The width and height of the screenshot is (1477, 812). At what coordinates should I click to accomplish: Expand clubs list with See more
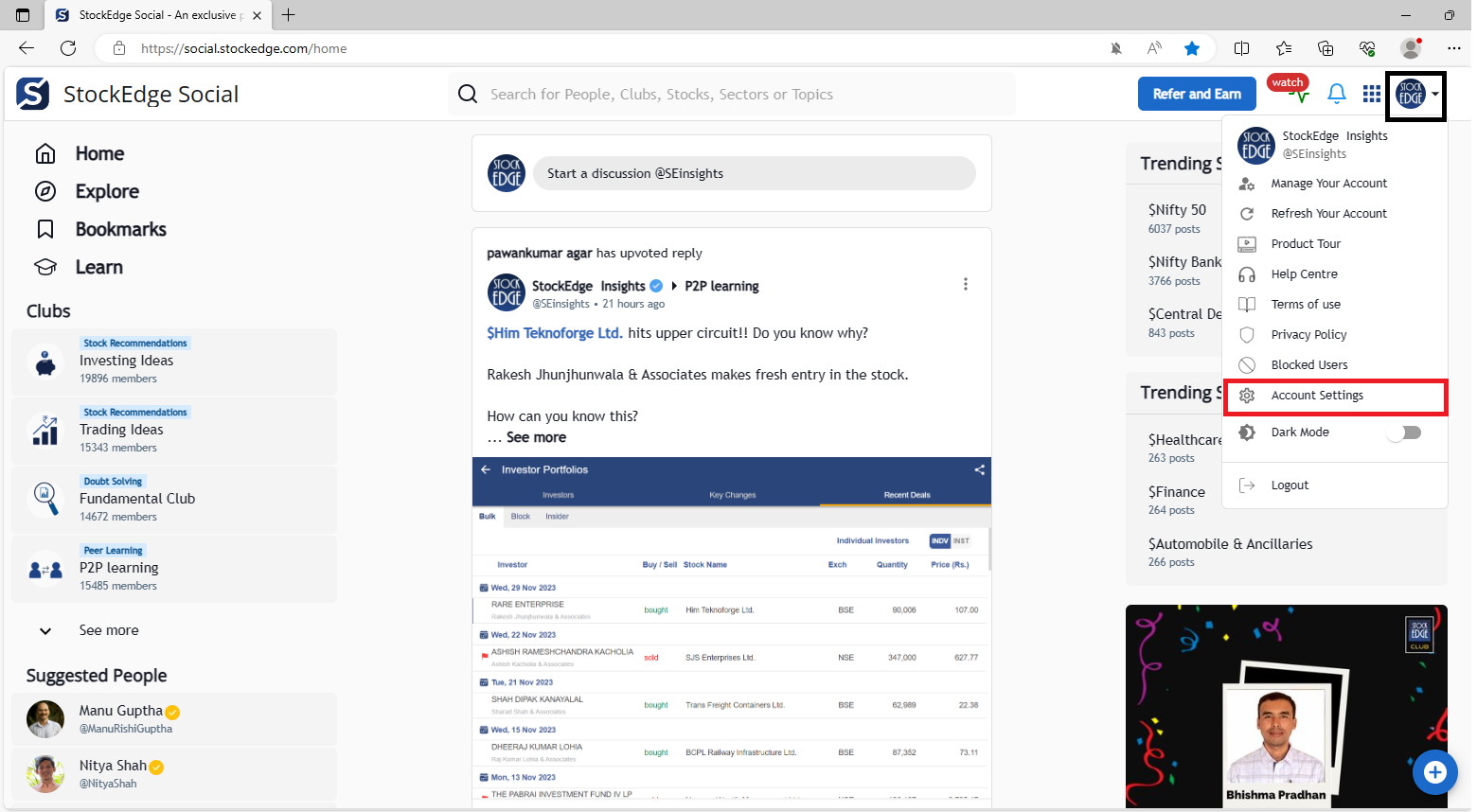pyautogui.click(x=108, y=630)
